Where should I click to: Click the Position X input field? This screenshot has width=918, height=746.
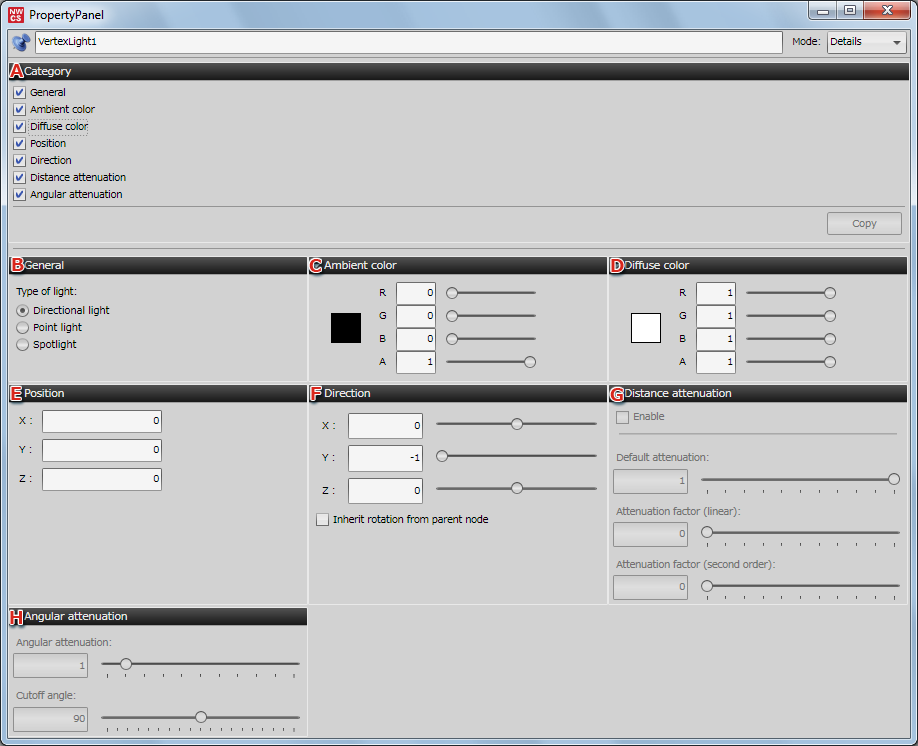pos(102,421)
